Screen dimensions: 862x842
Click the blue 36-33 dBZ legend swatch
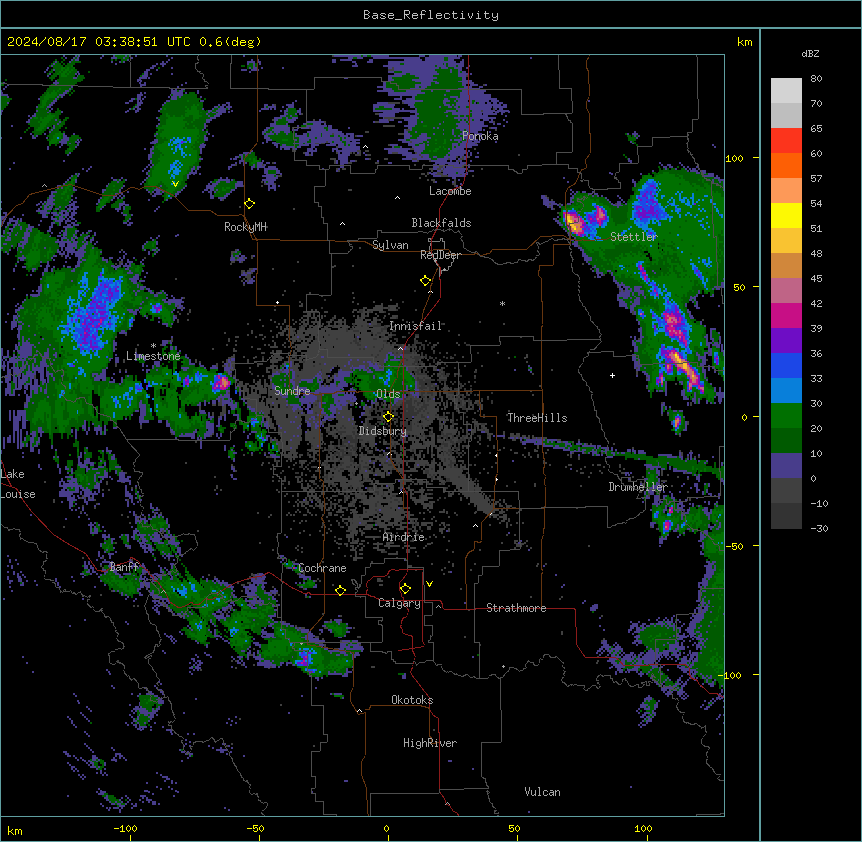[x=786, y=365]
